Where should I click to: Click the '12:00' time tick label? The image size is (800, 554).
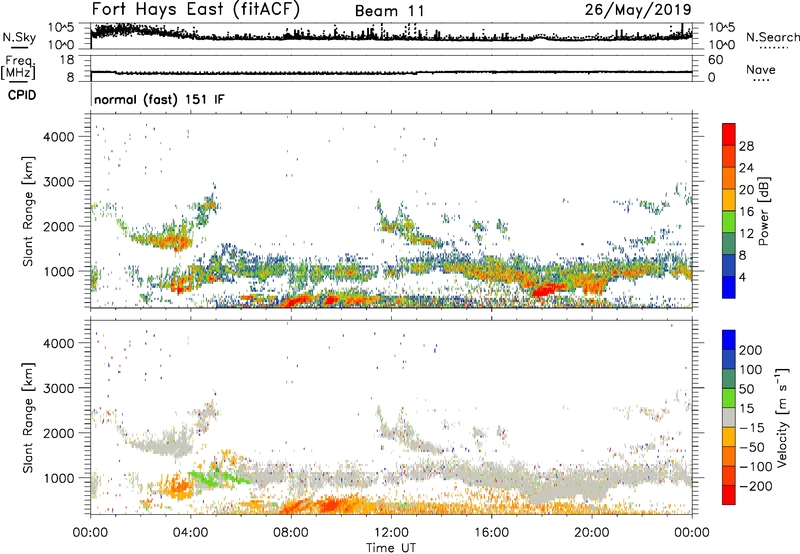pos(391,533)
